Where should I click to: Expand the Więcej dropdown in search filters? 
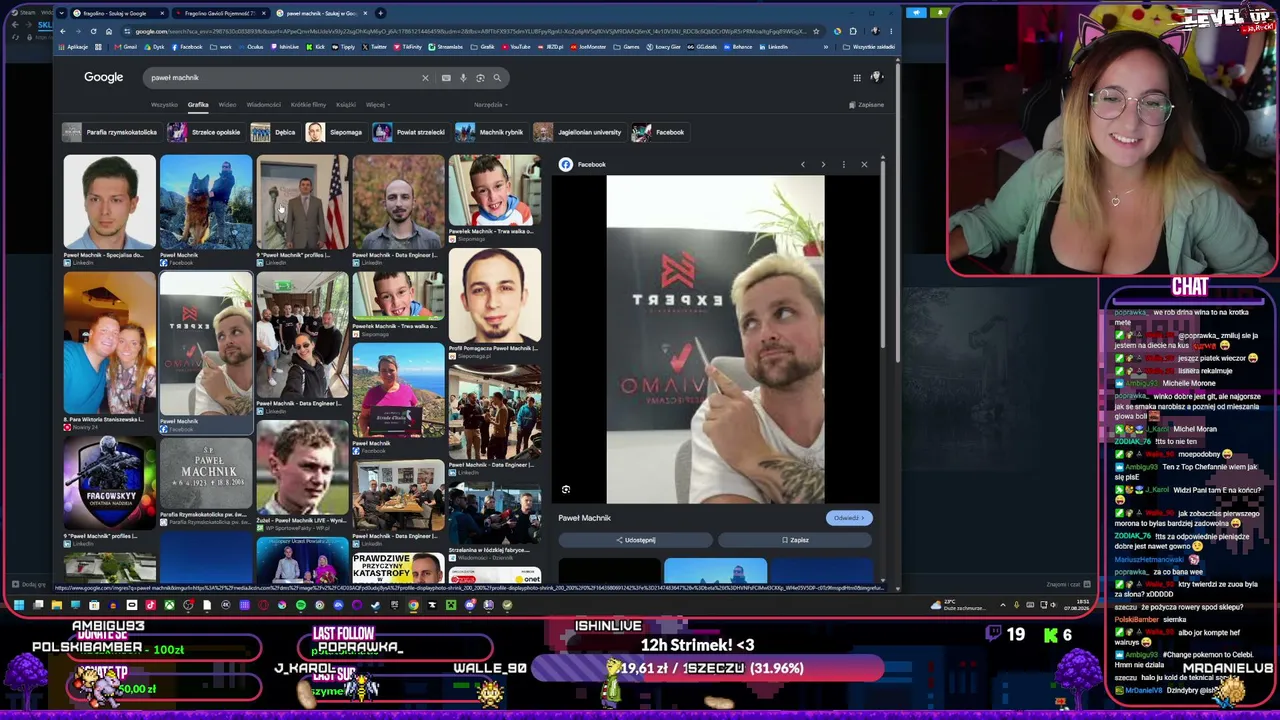[378, 105]
